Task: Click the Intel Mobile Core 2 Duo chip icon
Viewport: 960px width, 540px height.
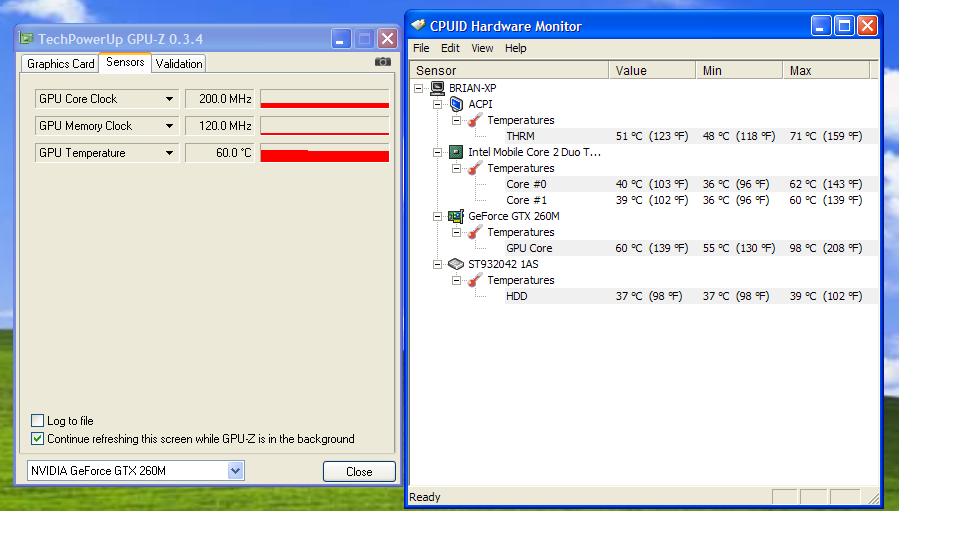Action: point(456,152)
